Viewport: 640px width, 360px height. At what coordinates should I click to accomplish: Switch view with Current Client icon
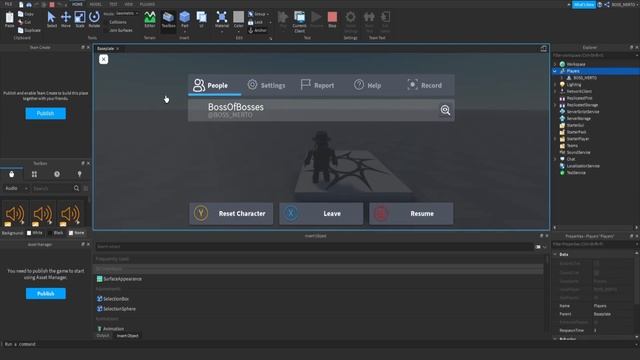[299, 22]
